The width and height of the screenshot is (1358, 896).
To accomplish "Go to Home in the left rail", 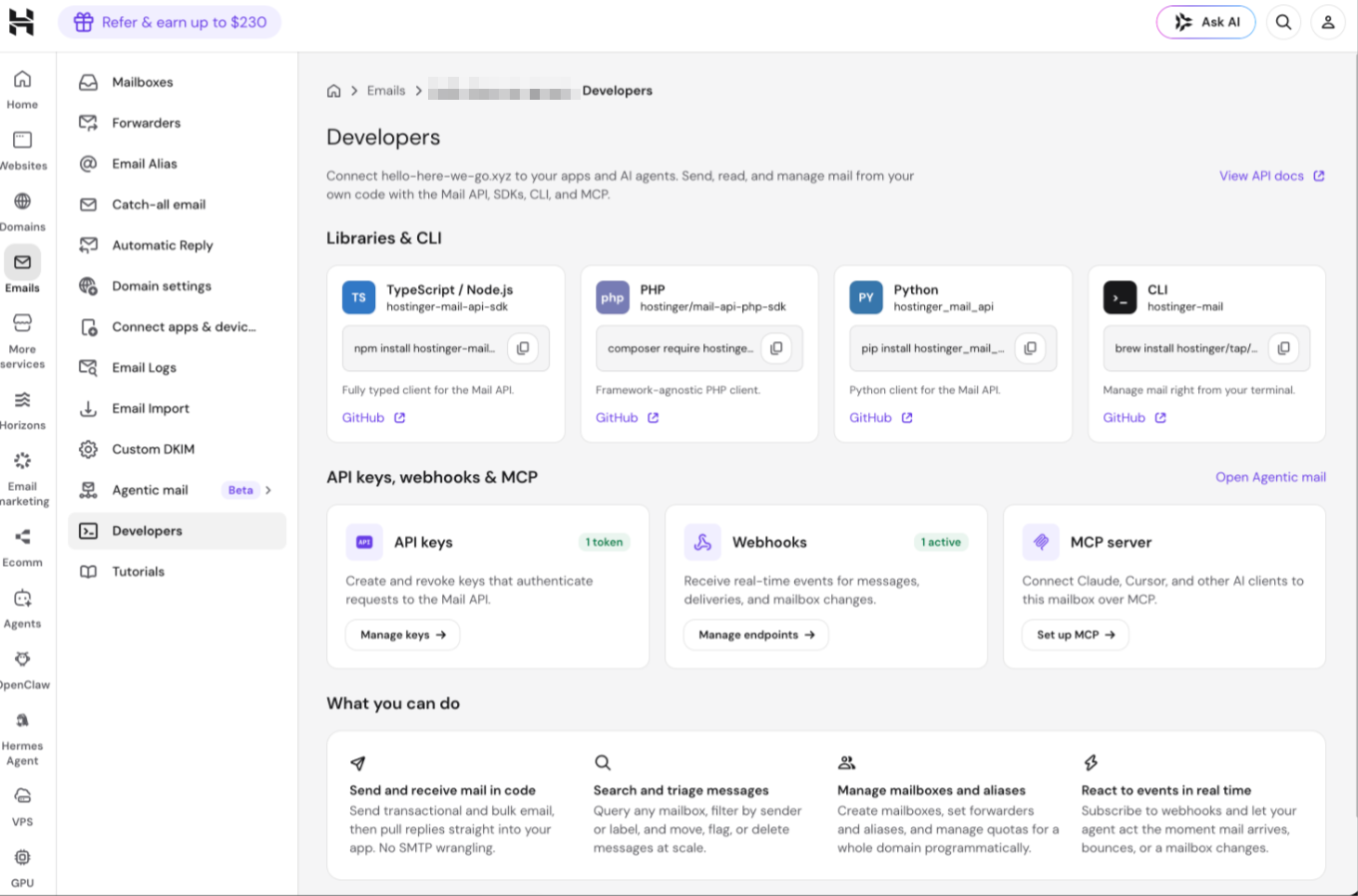I will click(x=22, y=90).
